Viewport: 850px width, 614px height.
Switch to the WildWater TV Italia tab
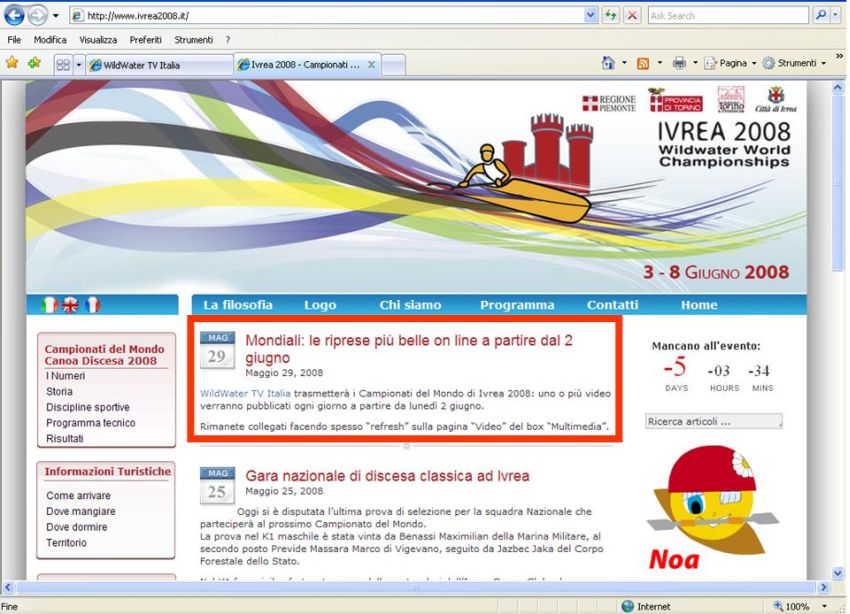(159, 65)
